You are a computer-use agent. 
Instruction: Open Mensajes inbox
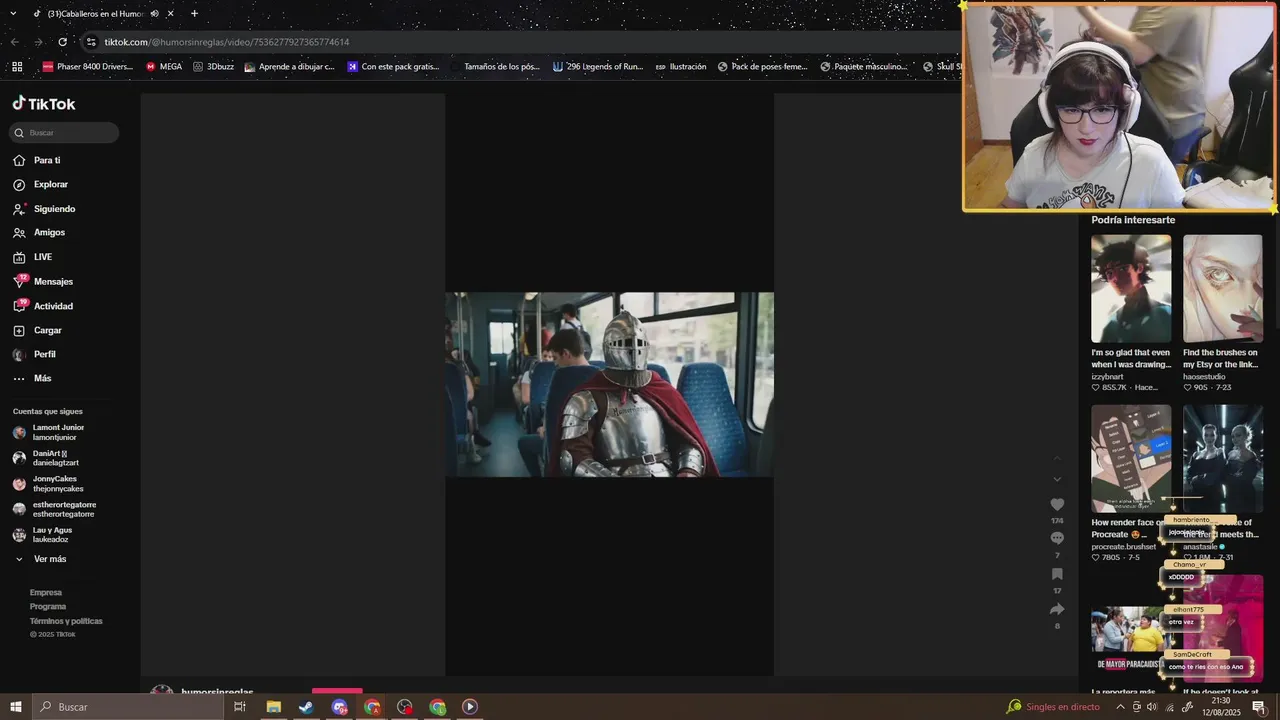(43, 282)
